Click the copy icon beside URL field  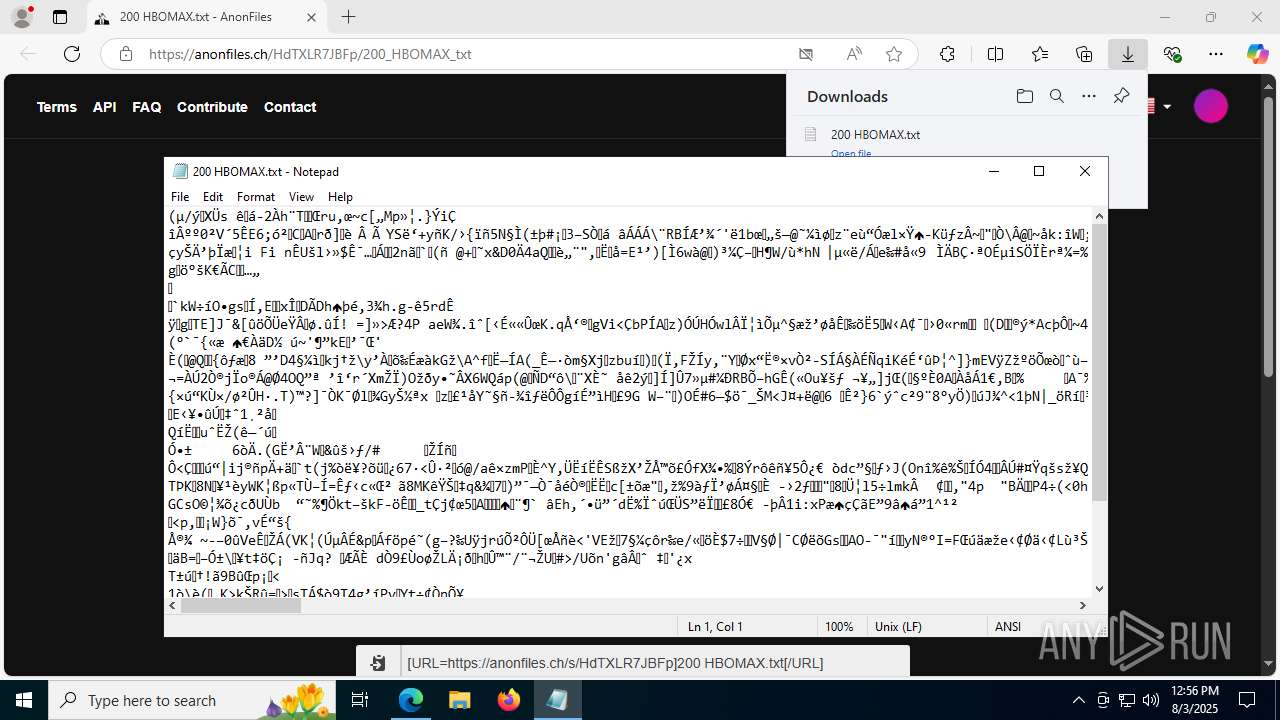(x=378, y=662)
